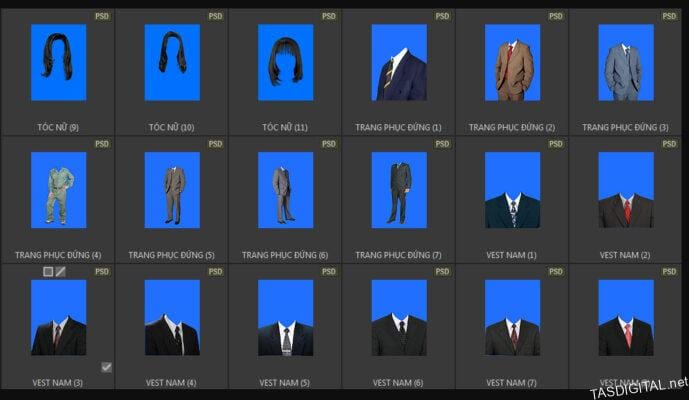Choose the VEST NAM (3) suit thumbnail
The height and width of the screenshot is (400, 689).
tap(58, 317)
